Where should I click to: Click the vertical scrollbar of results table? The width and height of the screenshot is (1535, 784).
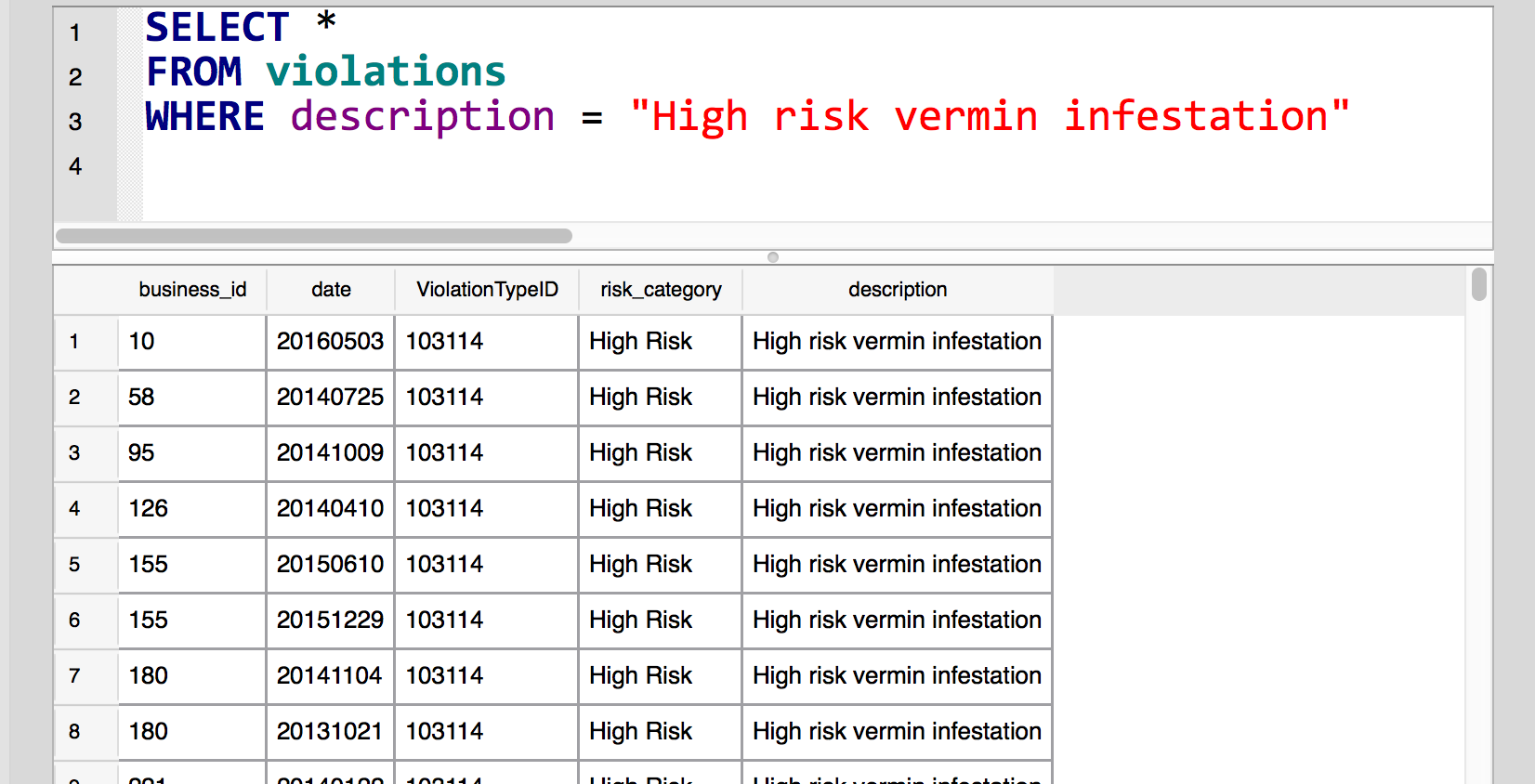click(1479, 284)
